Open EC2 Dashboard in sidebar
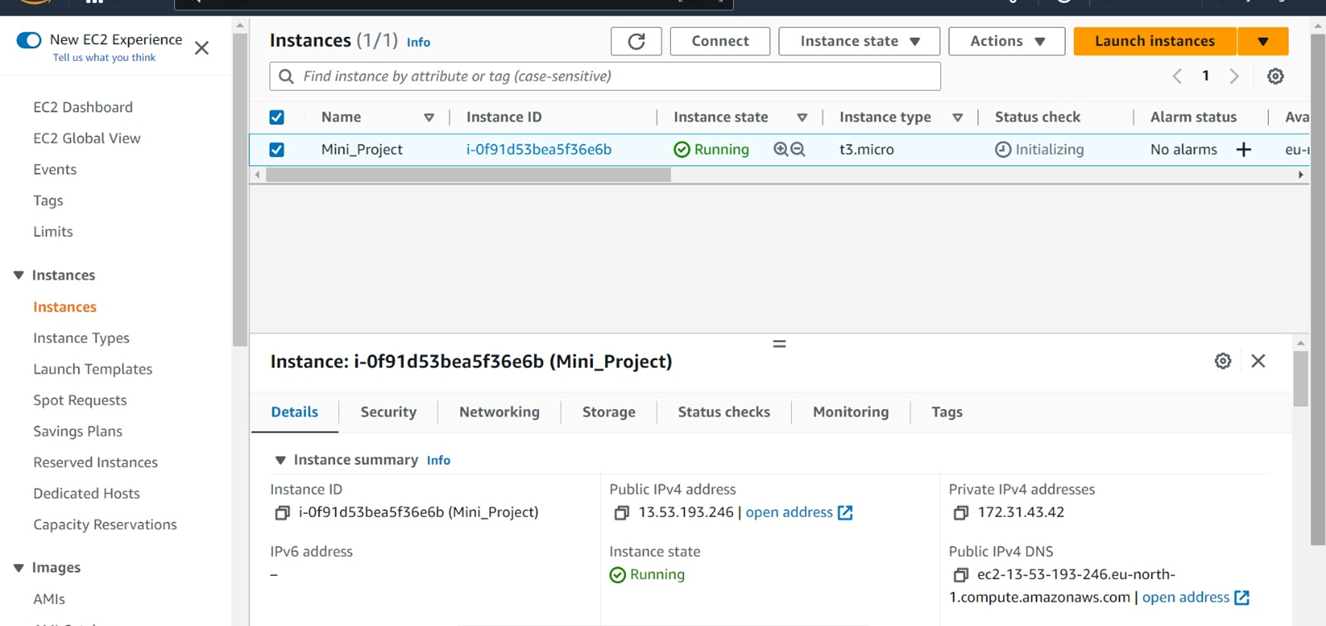1326x626 pixels. tap(83, 107)
